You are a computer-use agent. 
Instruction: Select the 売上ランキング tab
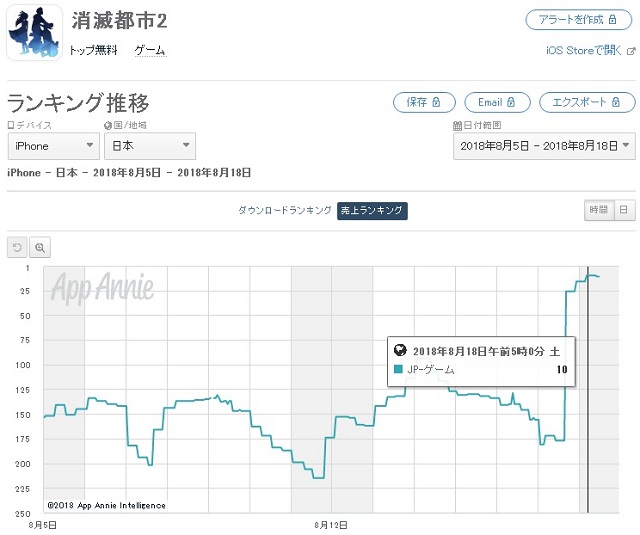[372, 211]
